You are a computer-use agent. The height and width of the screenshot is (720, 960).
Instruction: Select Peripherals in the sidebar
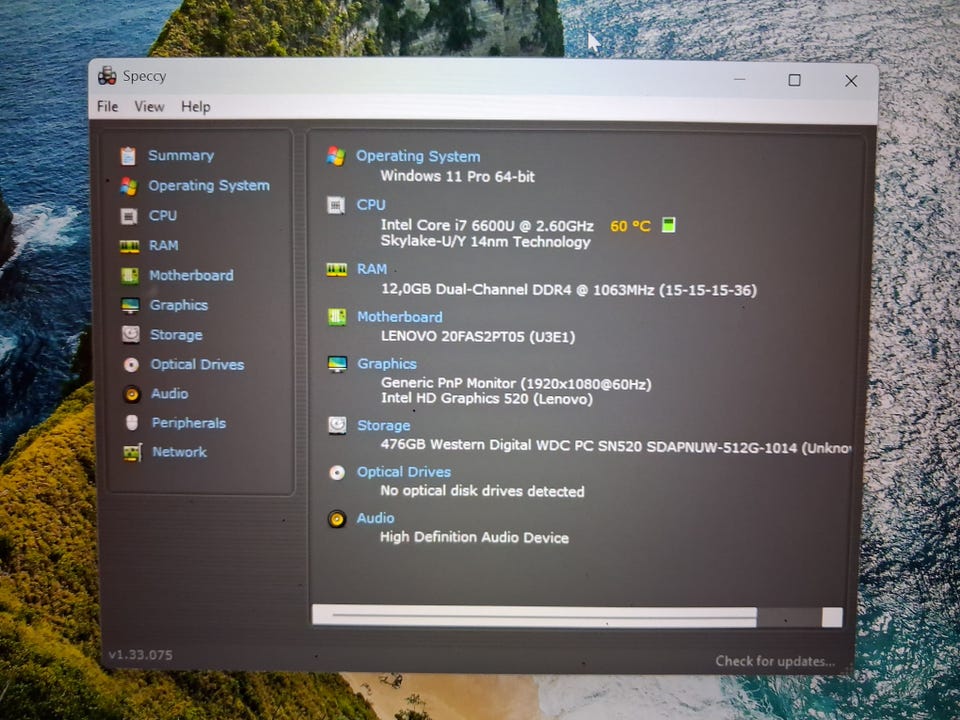[189, 423]
